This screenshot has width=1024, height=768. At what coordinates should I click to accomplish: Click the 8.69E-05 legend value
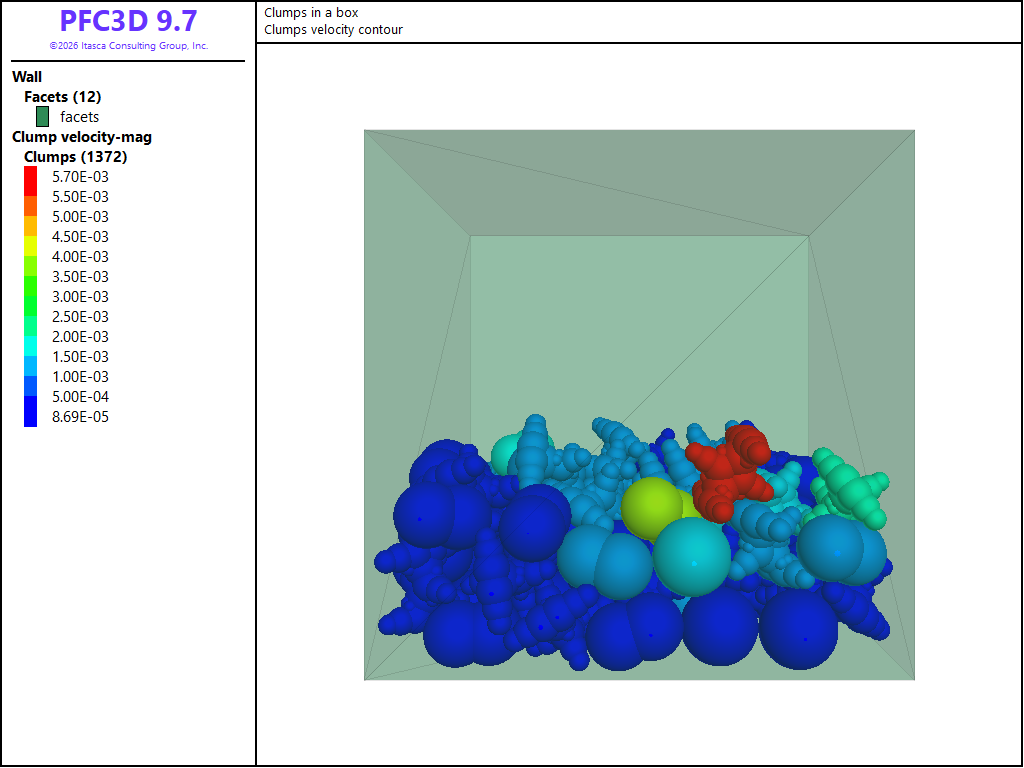click(80, 417)
